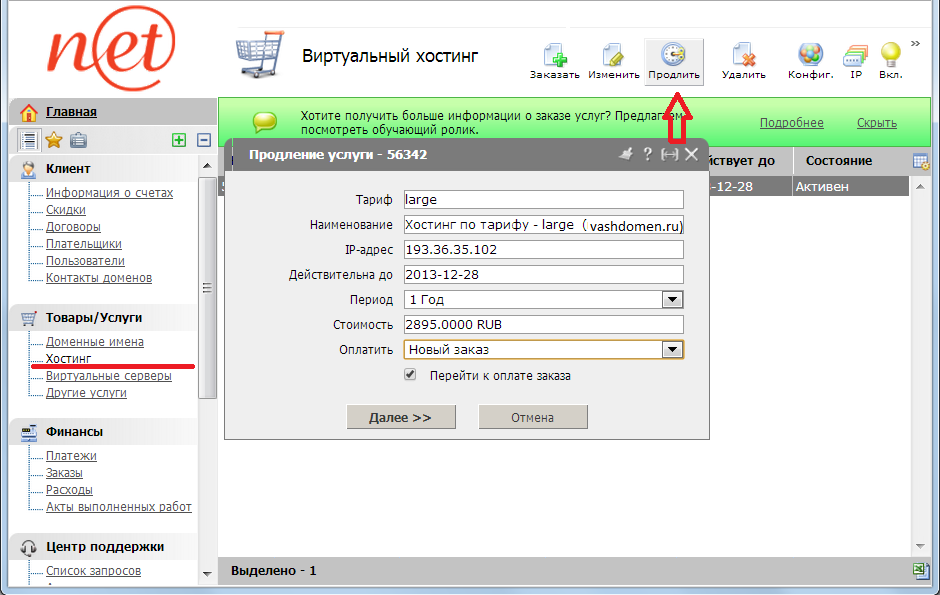Open the Период dropdown
The image size is (940, 595).
[672, 299]
